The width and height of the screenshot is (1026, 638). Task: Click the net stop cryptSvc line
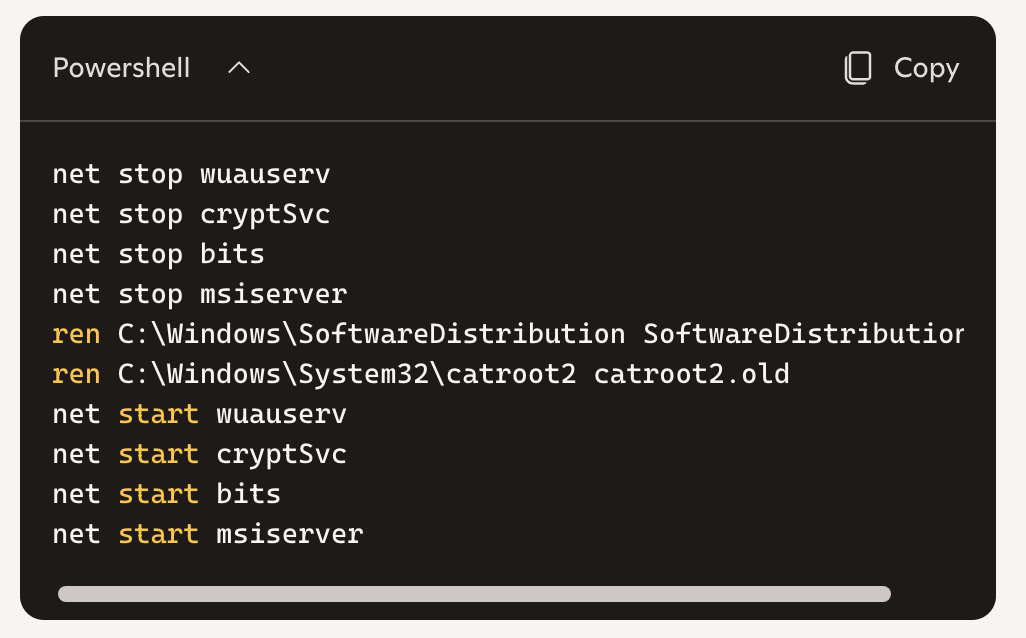coord(191,215)
